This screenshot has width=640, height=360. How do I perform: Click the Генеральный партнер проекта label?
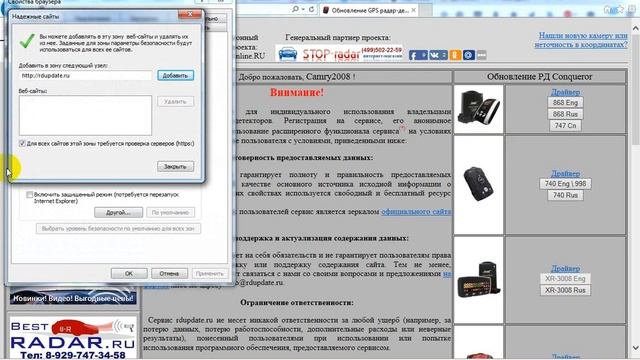coord(338,38)
